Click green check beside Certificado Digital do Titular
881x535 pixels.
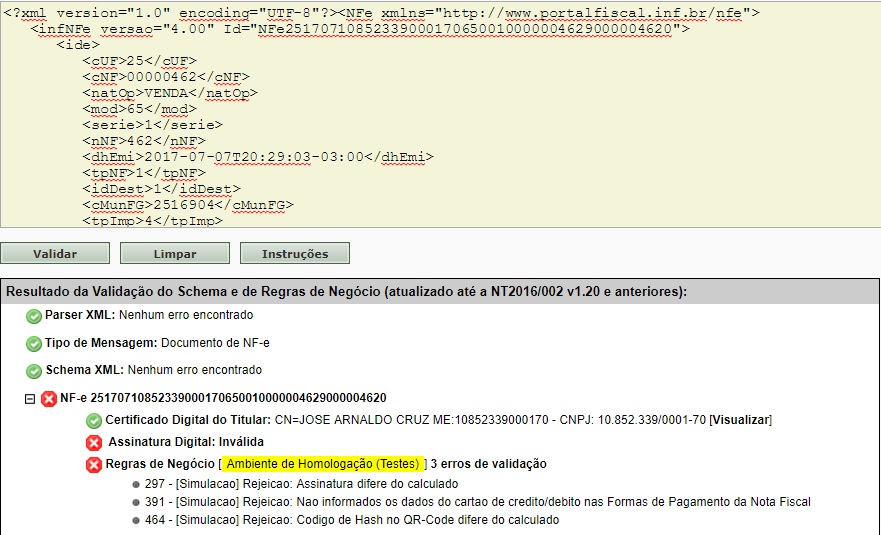[94, 420]
